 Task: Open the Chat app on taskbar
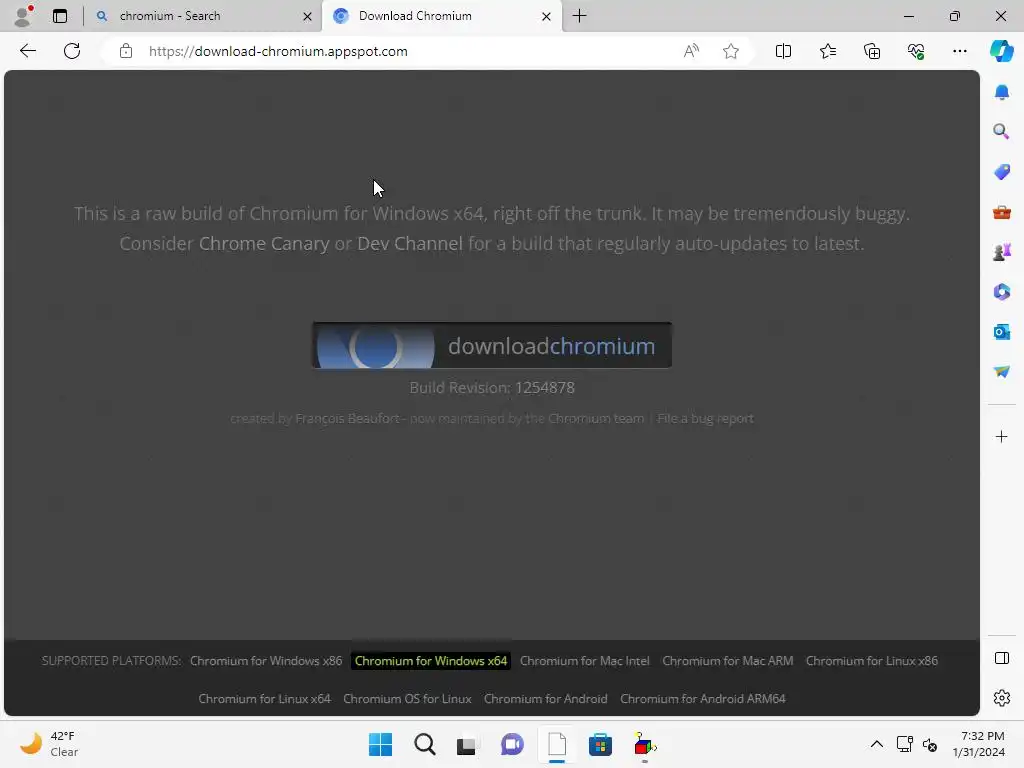[x=512, y=744]
